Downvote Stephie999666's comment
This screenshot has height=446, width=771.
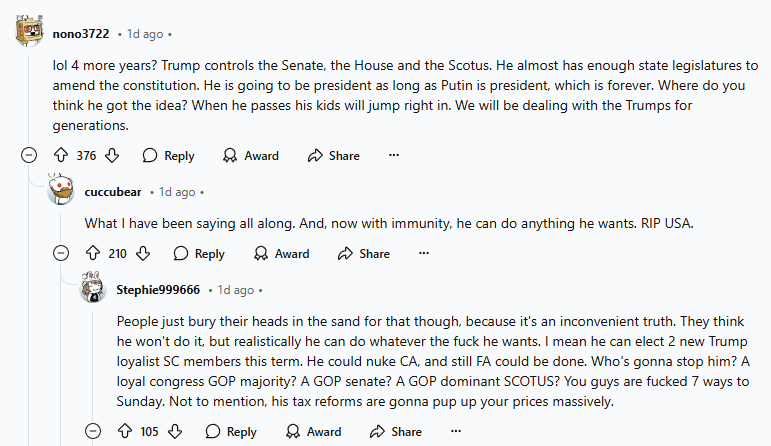point(175,432)
